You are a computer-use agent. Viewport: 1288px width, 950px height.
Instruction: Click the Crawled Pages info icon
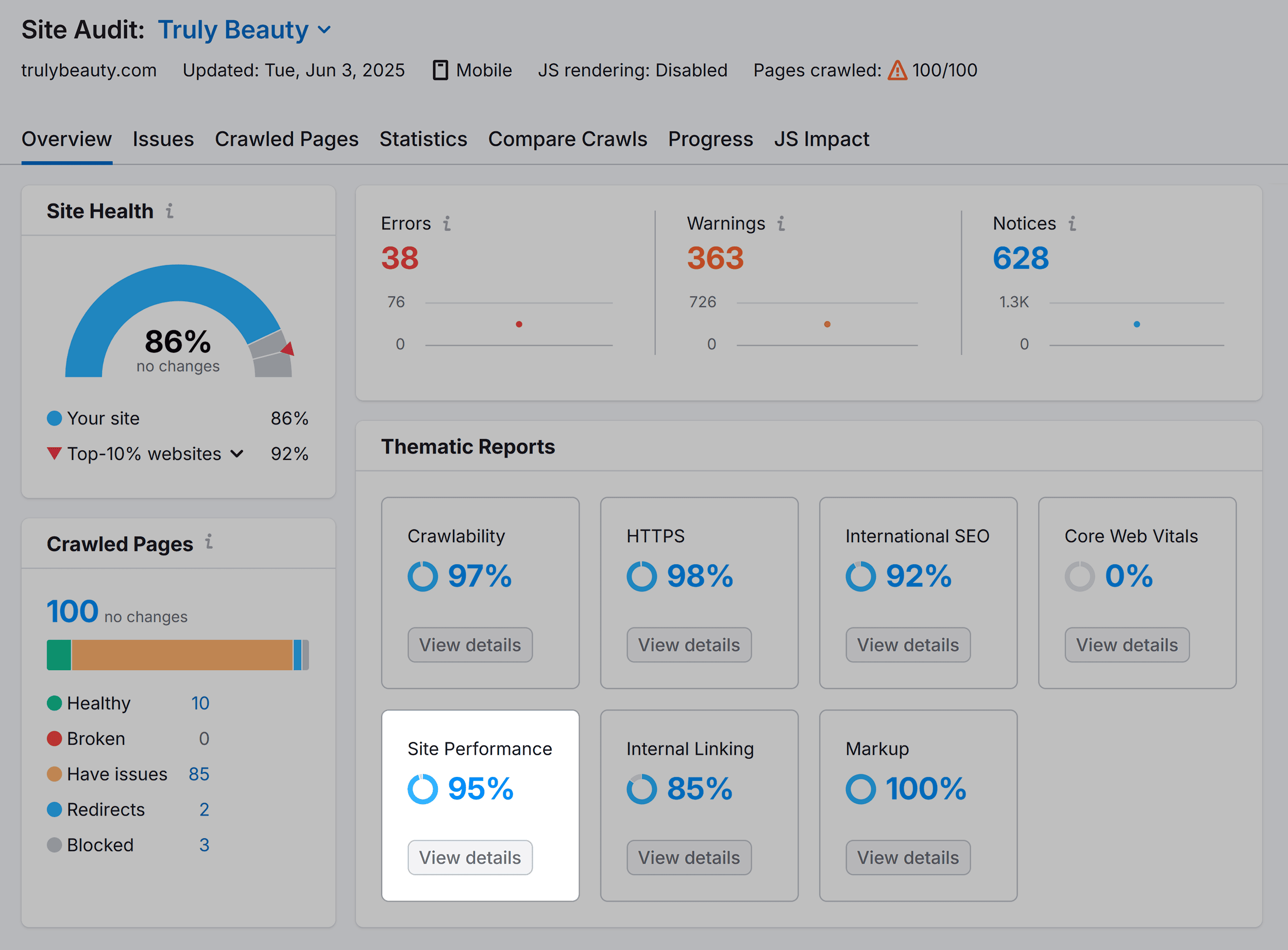coord(209,541)
